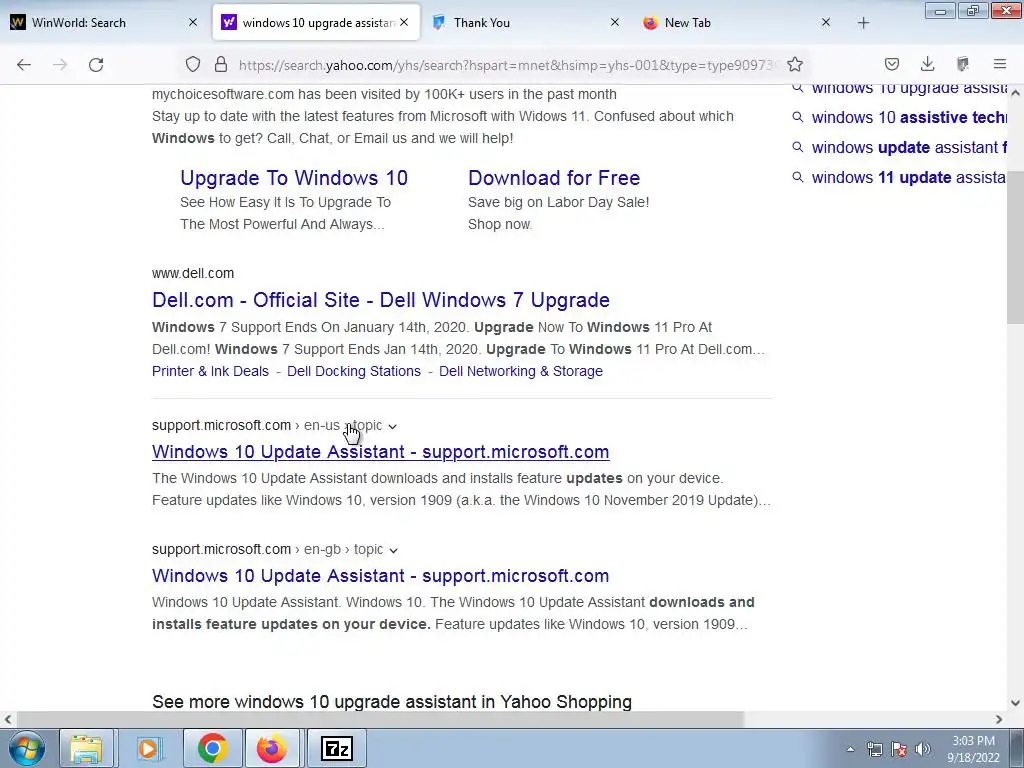This screenshot has width=1024, height=768.
Task: Open the en-us Windows 10 Update Assistant result
Action: [x=381, y=452]
